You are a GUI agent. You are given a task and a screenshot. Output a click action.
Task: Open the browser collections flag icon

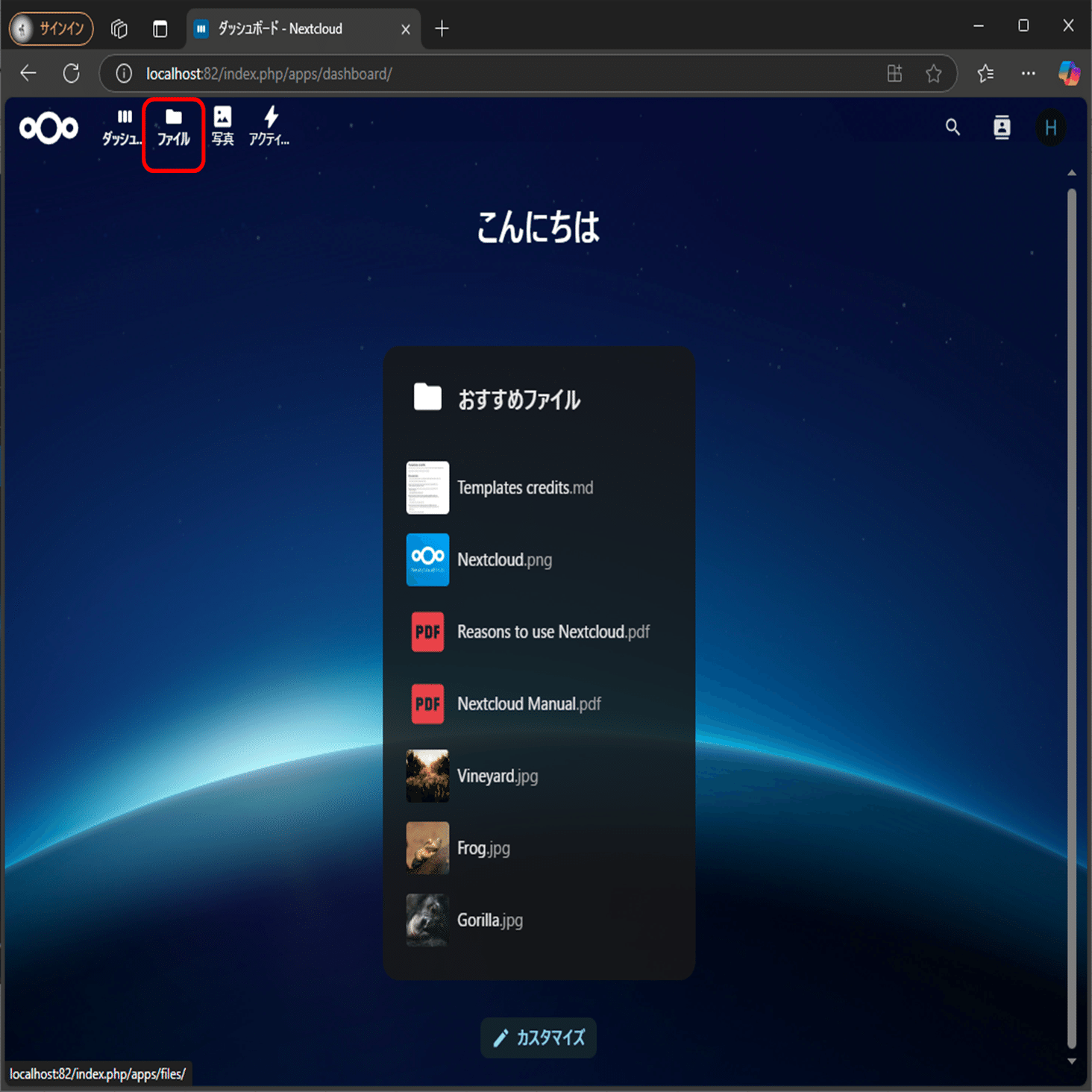(x=985, y=74)
